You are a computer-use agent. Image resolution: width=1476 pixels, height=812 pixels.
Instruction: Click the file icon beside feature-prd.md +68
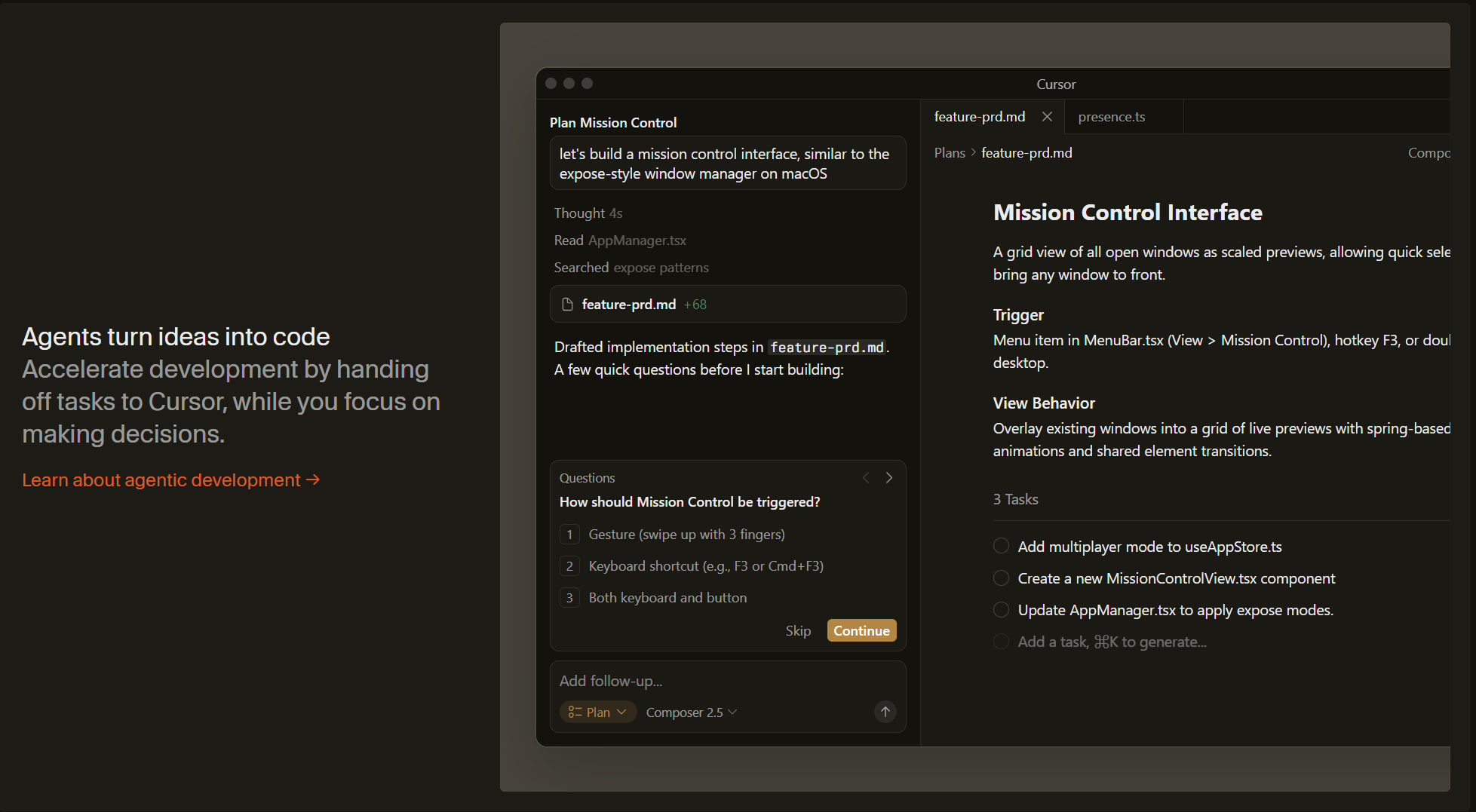pos(567,305)
